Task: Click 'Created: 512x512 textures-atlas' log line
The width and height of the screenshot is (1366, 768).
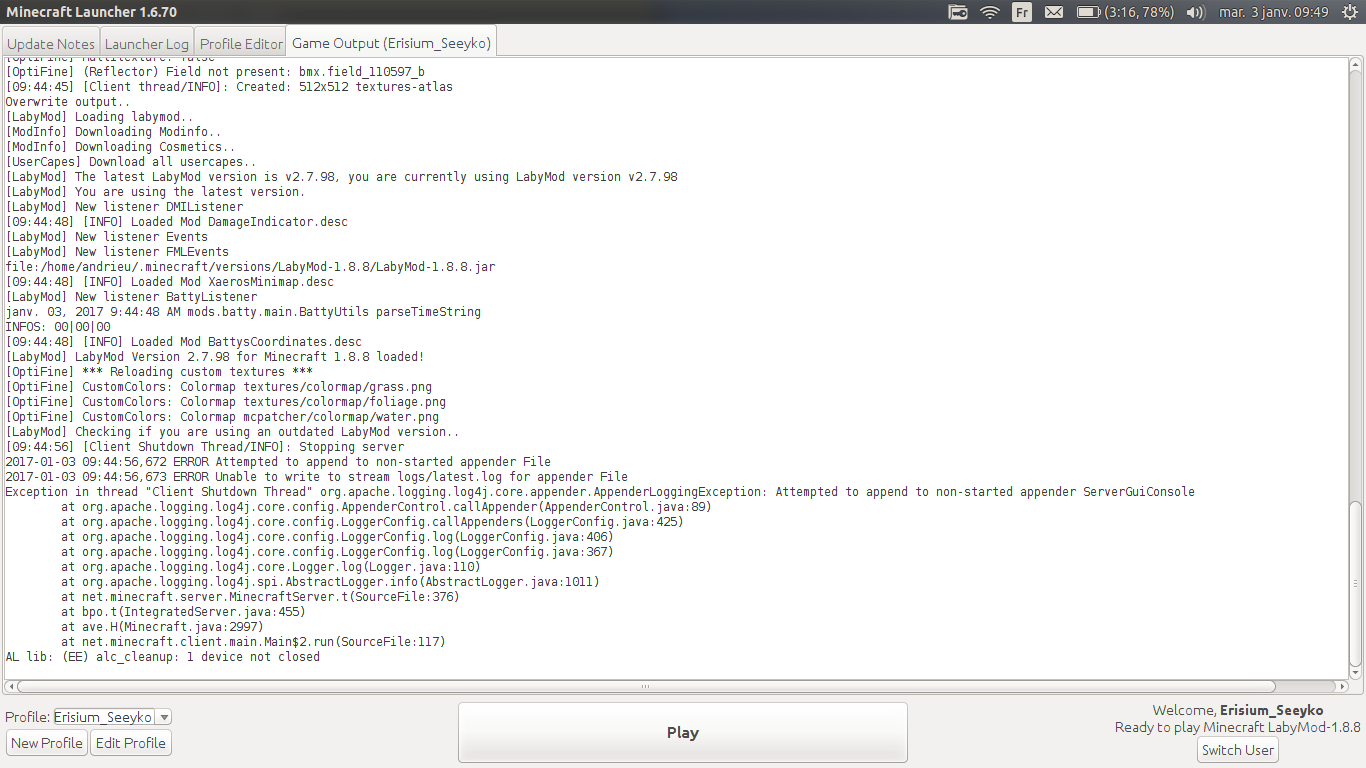Action: pos(229,87)
